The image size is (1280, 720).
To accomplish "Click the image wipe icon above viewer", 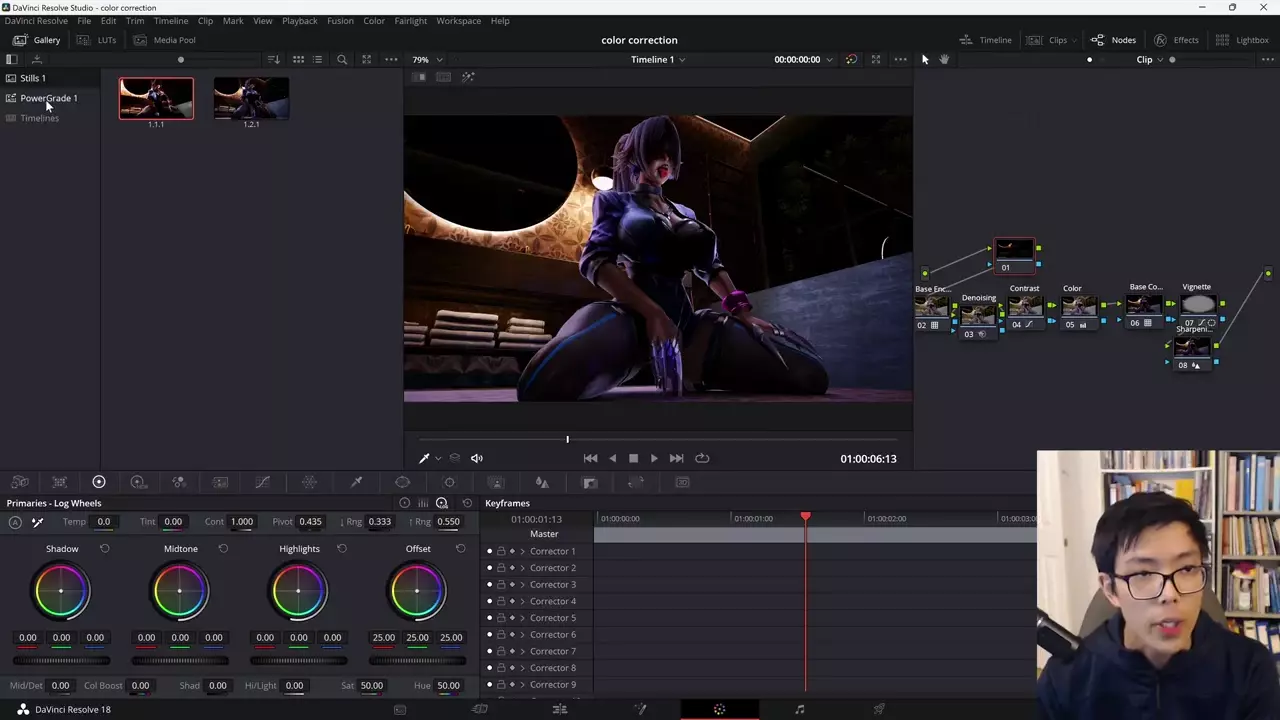I will point(420,78).
